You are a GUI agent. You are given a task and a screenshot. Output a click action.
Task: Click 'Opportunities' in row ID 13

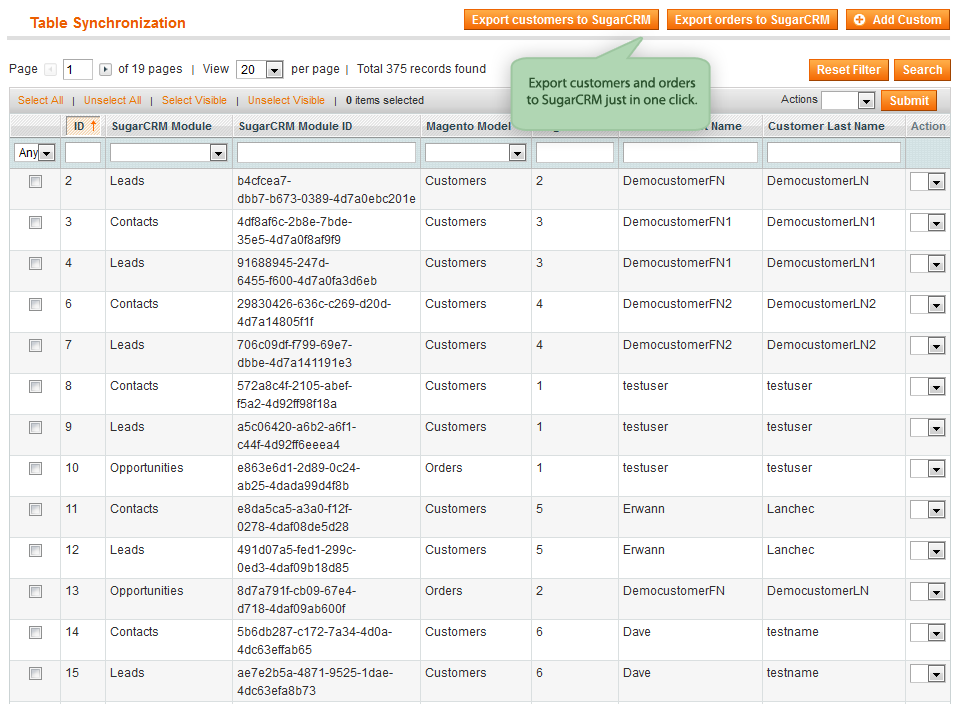(146, 591)
